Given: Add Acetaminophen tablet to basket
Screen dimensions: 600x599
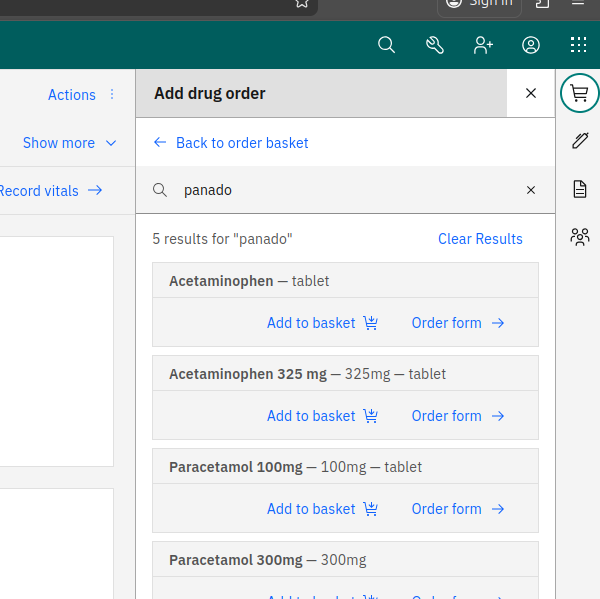Looking at the screenshot, I should (x=322, y=323).
